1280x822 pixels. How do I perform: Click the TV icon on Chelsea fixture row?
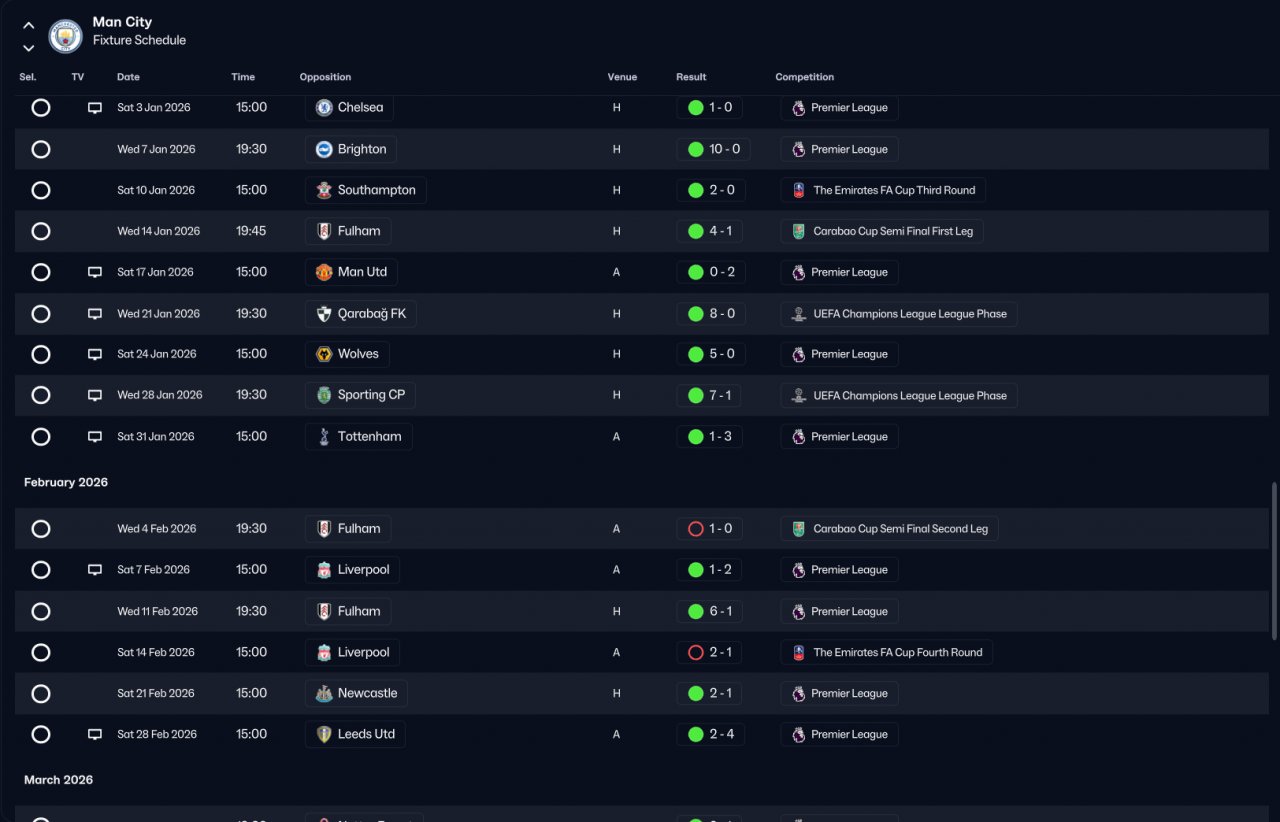(x=95, y=108)
